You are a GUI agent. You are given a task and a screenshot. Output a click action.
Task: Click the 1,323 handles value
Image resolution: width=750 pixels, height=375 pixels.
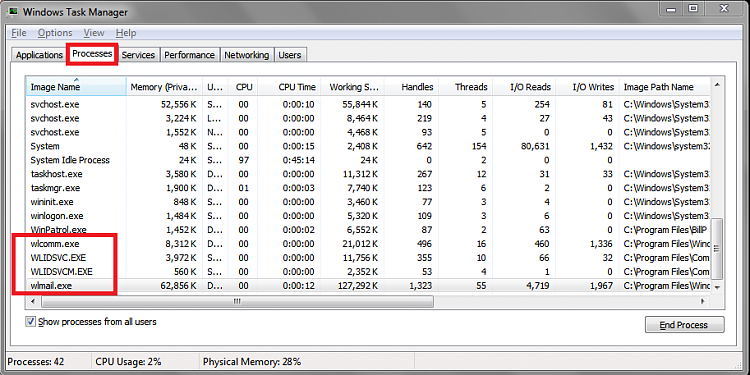420,286
